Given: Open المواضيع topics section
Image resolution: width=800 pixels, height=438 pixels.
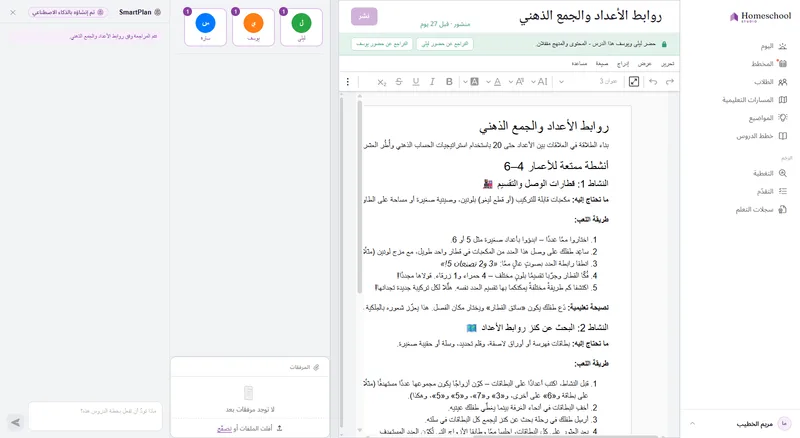Looking at the screenshot, I should click(x=768, y=118).
